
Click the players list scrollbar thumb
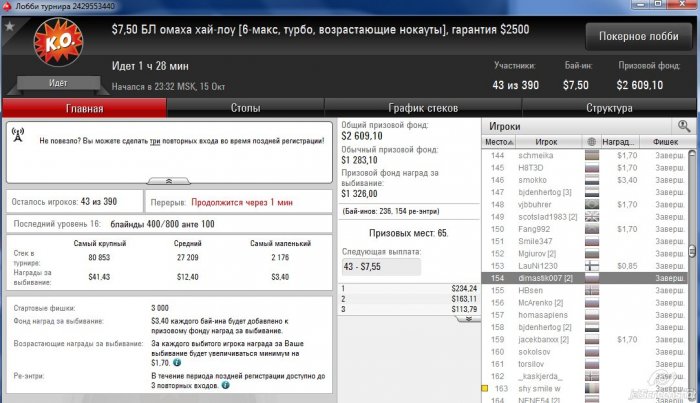click(692, 251)
